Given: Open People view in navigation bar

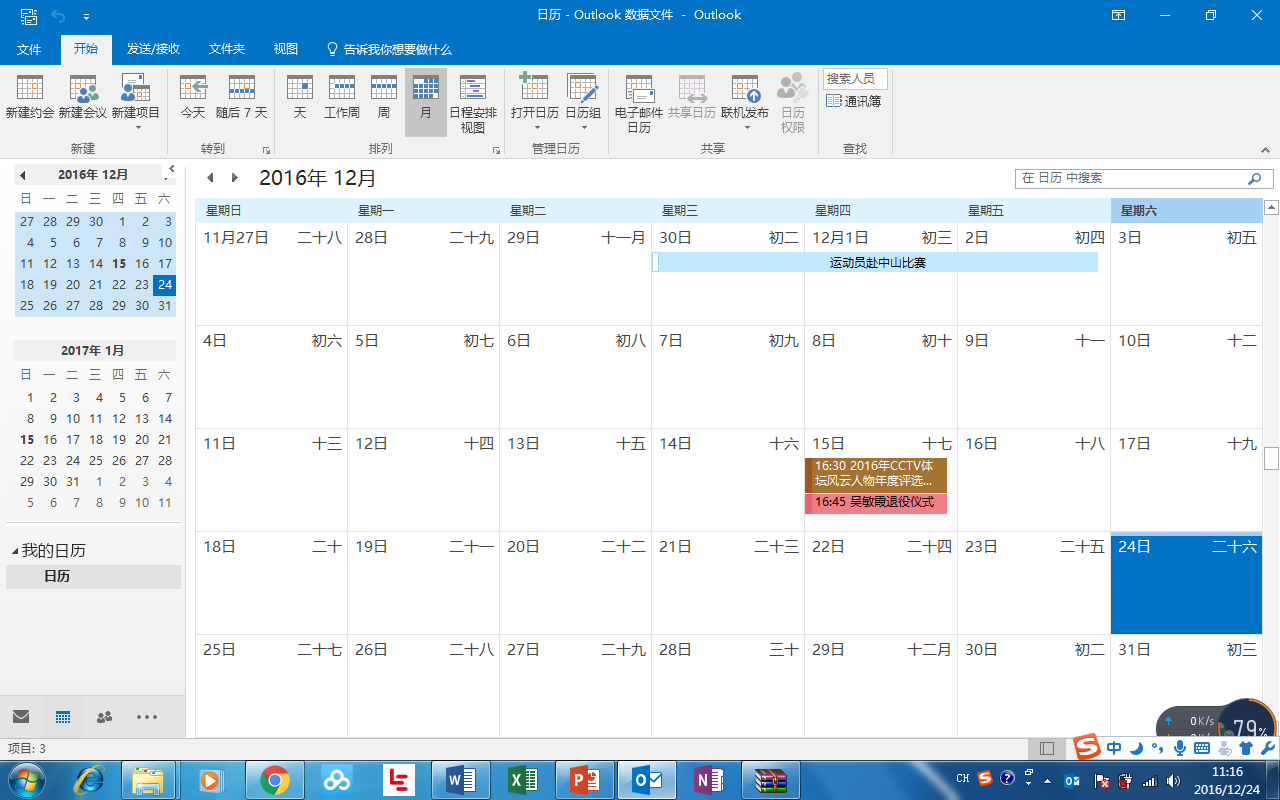Looking at the screenshot, I should (x=104, y=717).
